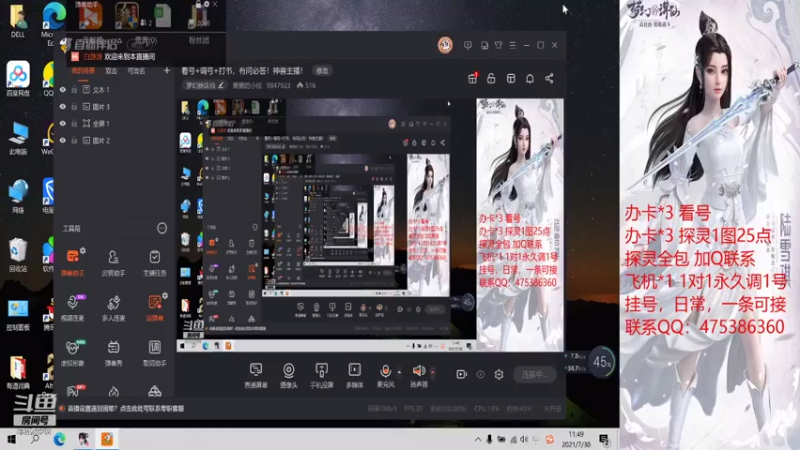Open Windows Start menu

11,439
